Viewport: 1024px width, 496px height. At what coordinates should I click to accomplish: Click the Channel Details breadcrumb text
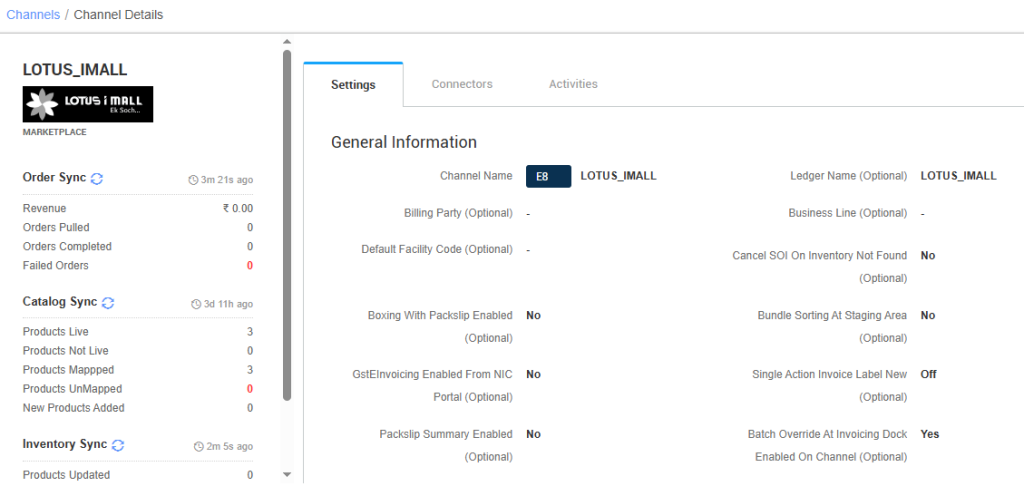click(x=118, y=14)
